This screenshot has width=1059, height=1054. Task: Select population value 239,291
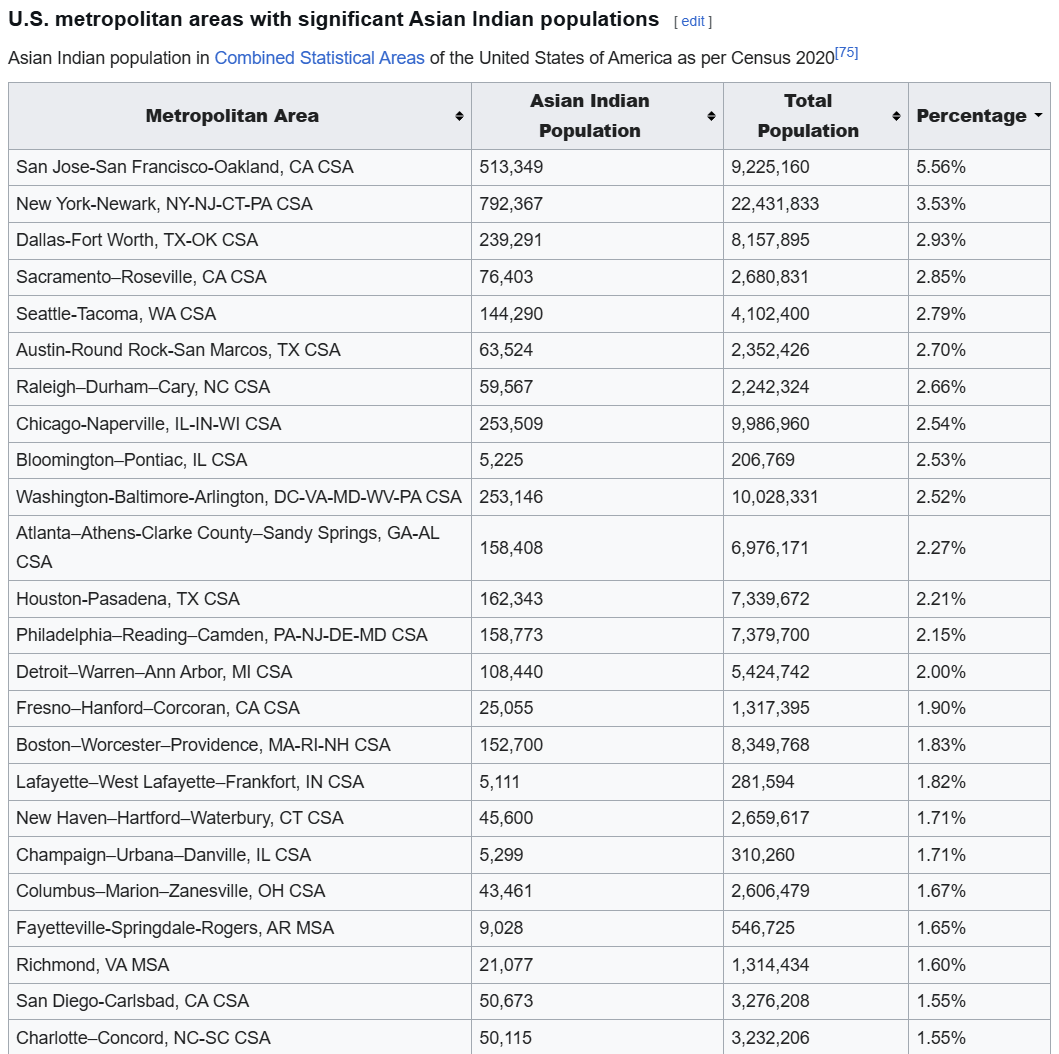click(x=511, y=240)
